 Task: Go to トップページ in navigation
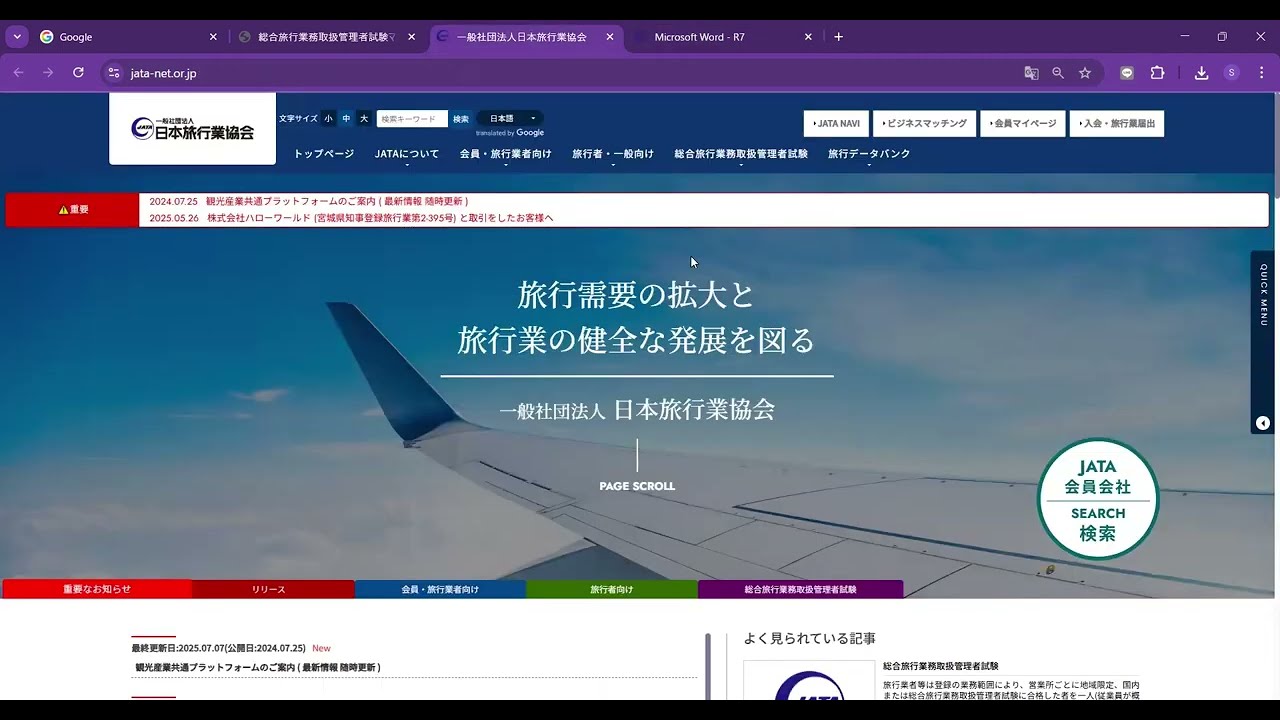tap(324, 154)
